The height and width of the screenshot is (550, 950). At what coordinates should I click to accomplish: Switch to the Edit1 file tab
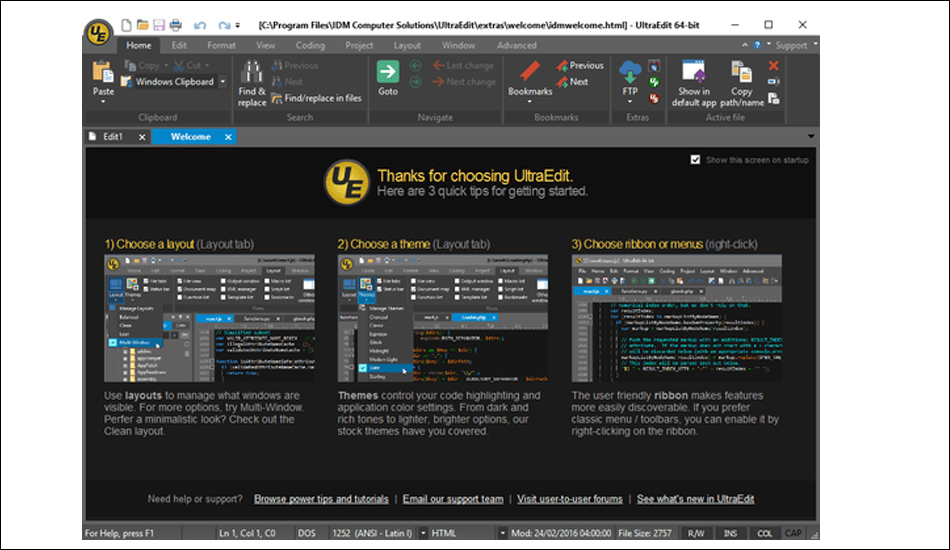[113, 137]
